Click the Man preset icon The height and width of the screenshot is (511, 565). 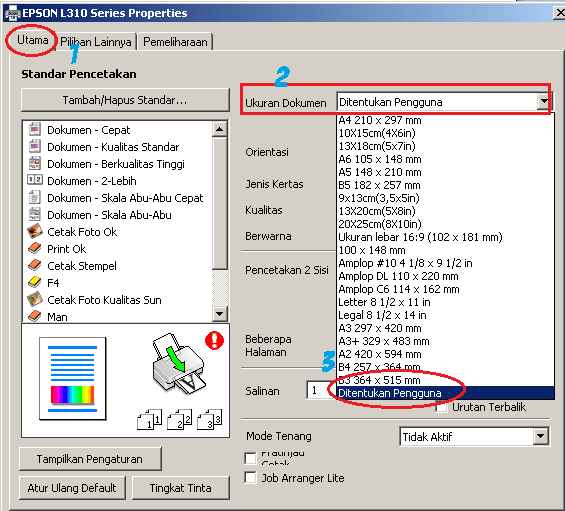pyautogui.click(x=35, y=316)
